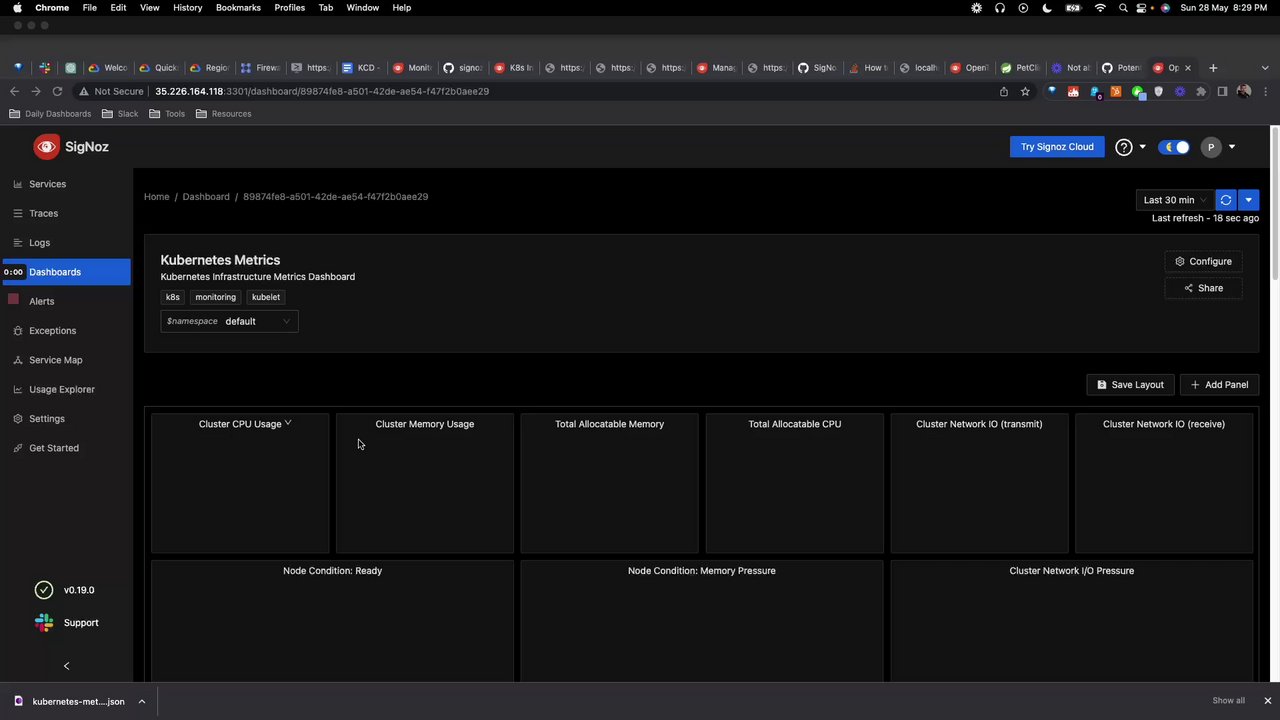Open Get Started via its rocket sidebar icon
Image resolution: width=1280 pixels, height=720 pixels.
click(x=17, y=448)
